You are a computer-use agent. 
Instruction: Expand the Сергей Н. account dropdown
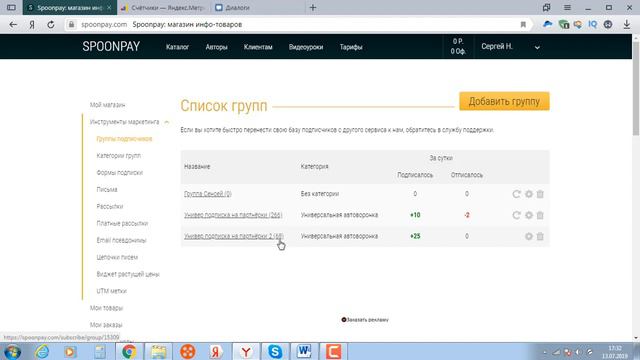click(537, 47)
